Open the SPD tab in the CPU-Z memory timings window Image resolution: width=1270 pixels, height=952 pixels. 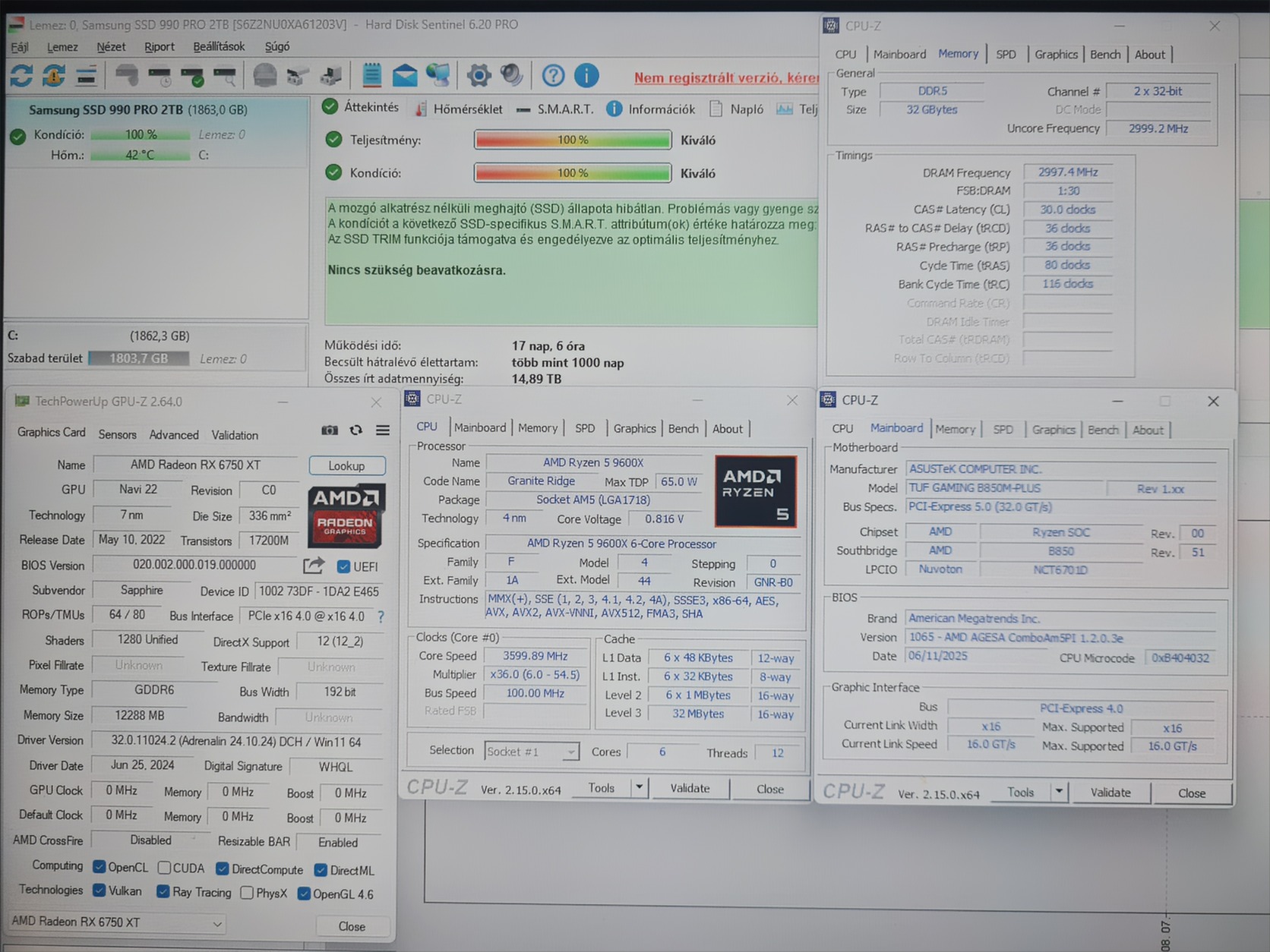1006,55
